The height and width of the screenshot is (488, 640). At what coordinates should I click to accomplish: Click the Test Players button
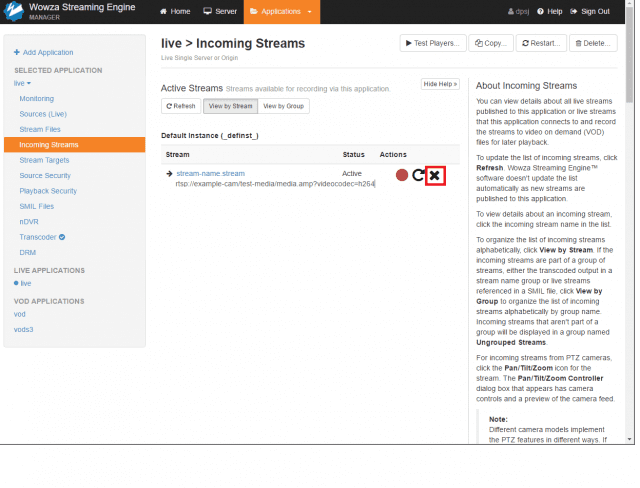click(x=433, y=43)
